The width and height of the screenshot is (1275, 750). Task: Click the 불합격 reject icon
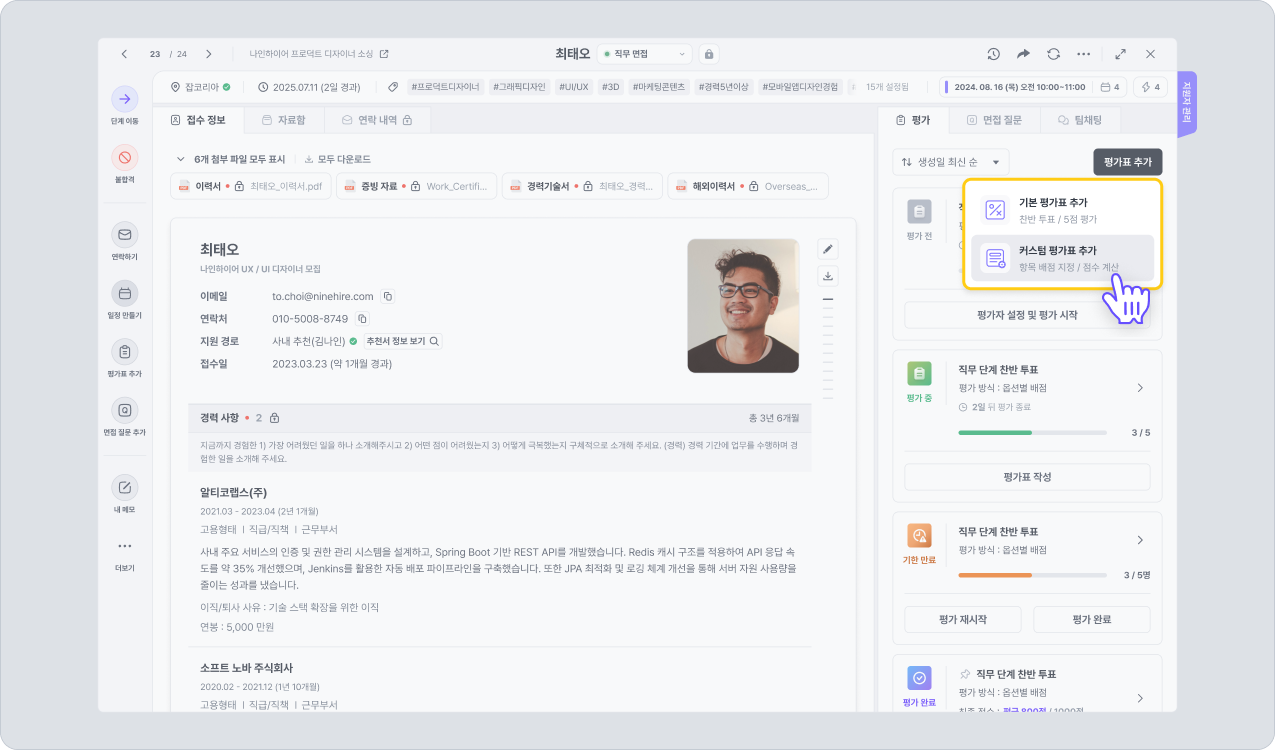point(125,157)
